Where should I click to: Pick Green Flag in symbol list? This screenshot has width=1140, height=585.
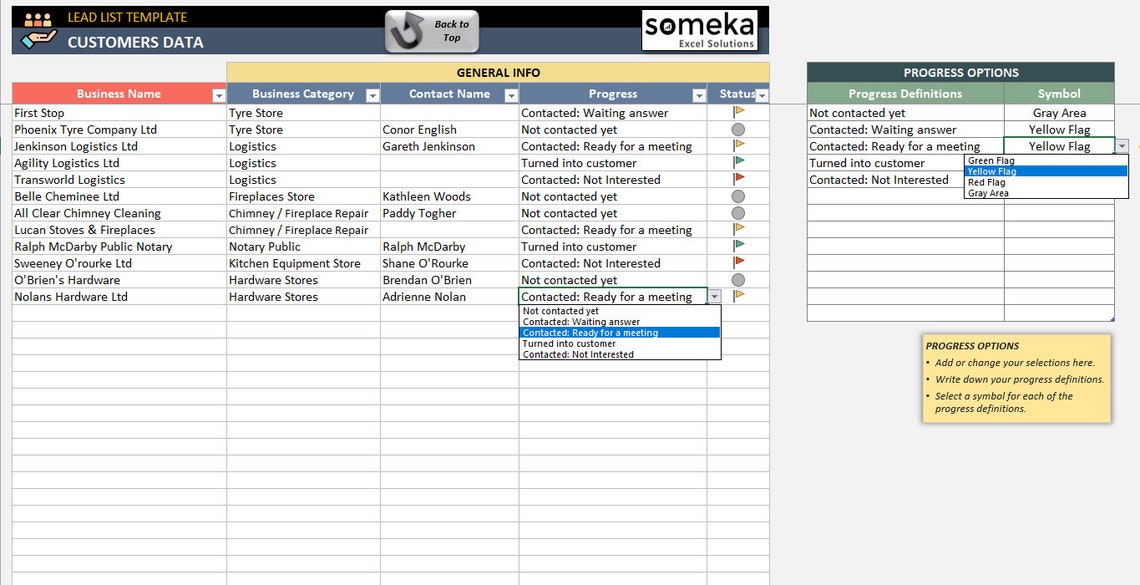[x=1046, y=161]
